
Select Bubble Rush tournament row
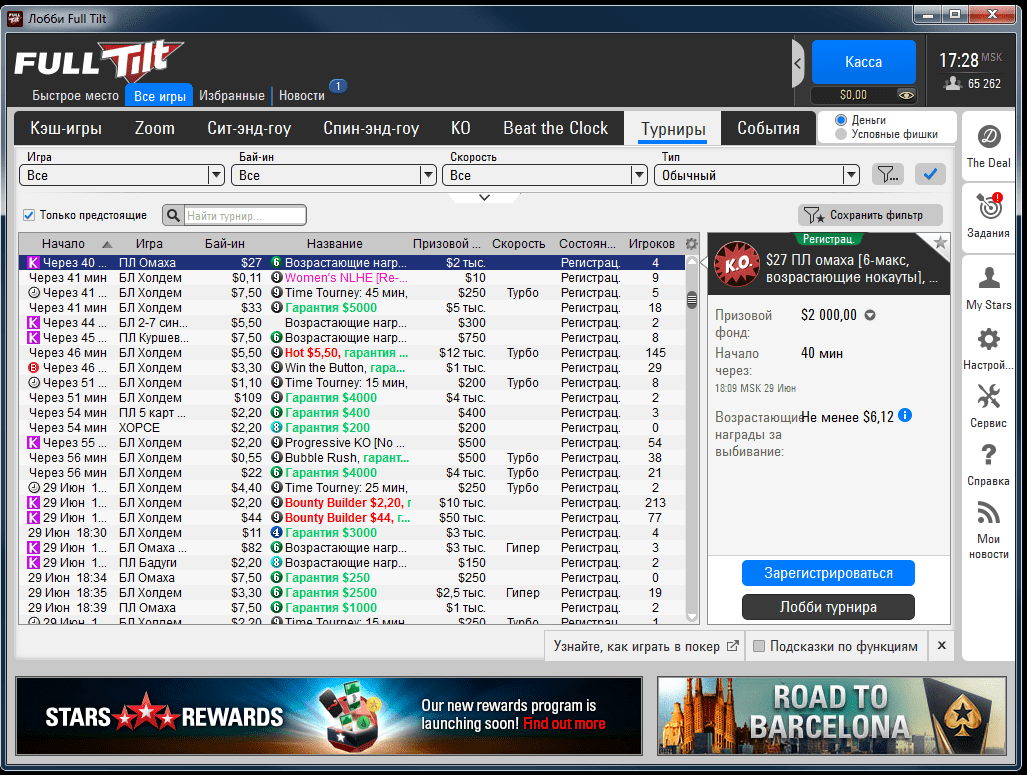[352, 458]
